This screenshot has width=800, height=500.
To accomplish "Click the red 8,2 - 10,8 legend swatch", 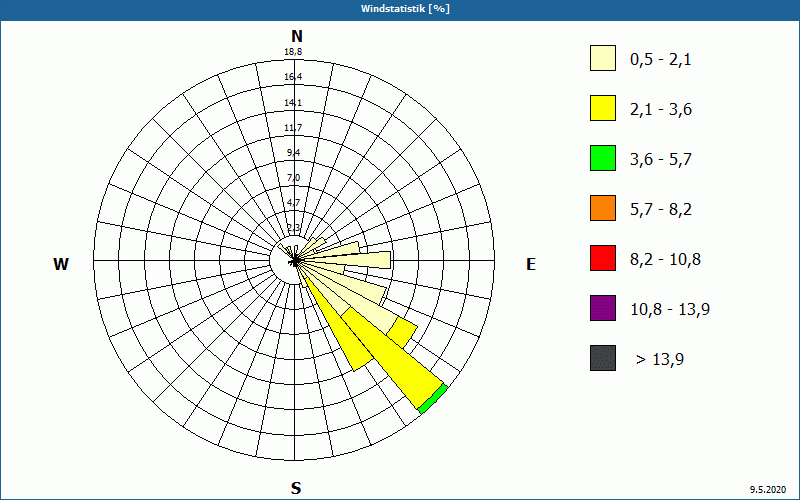I will pos(603,258).
